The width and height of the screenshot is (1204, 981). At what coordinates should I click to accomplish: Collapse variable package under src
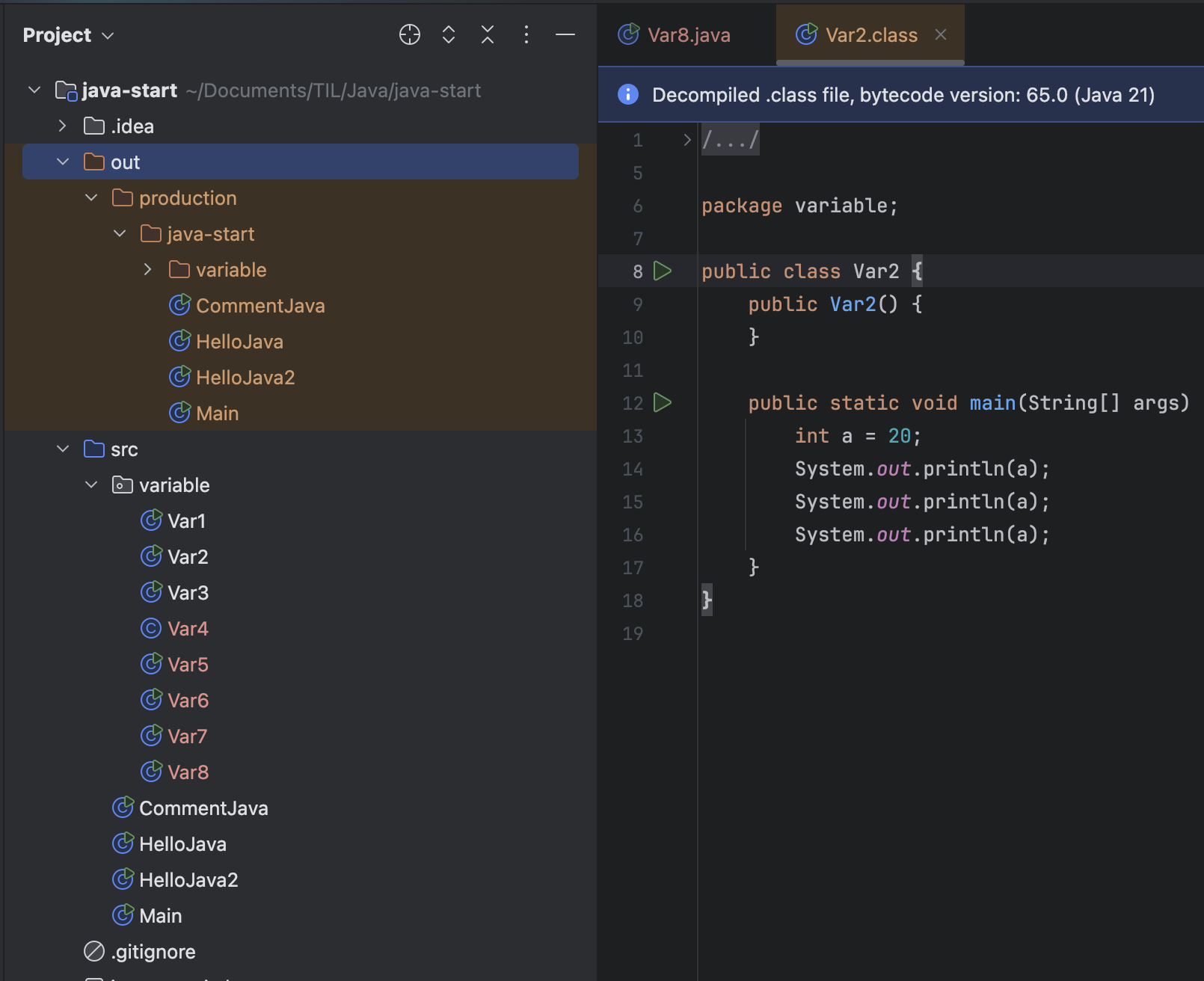coord(91,485)
